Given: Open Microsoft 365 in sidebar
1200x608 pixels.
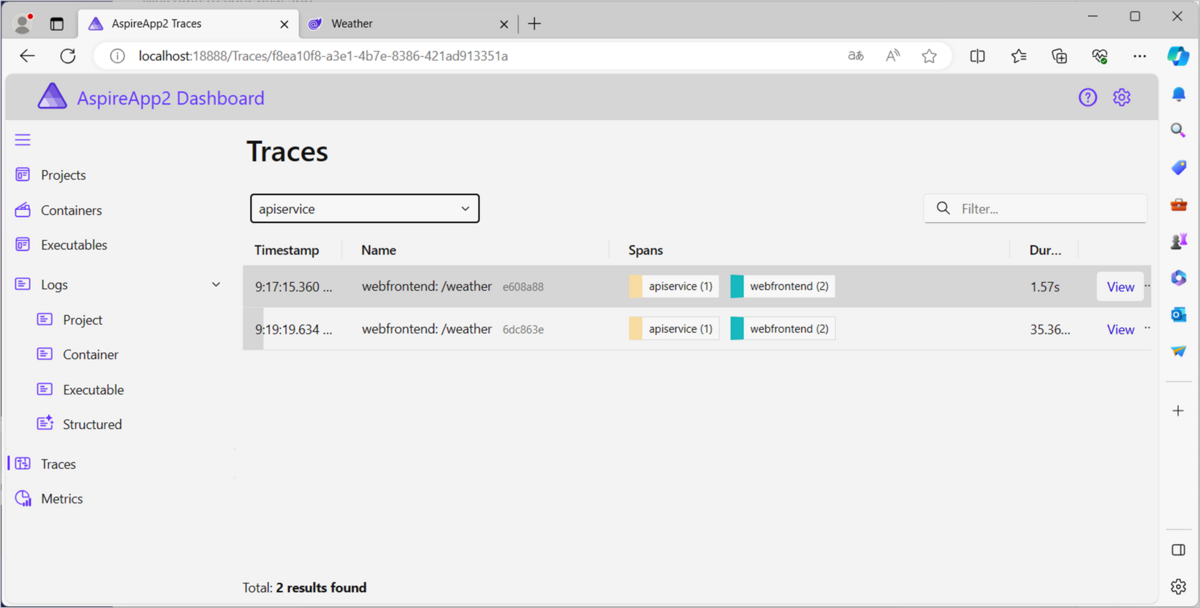Looking at the screenshot, I should click(x=1178, y=278).
